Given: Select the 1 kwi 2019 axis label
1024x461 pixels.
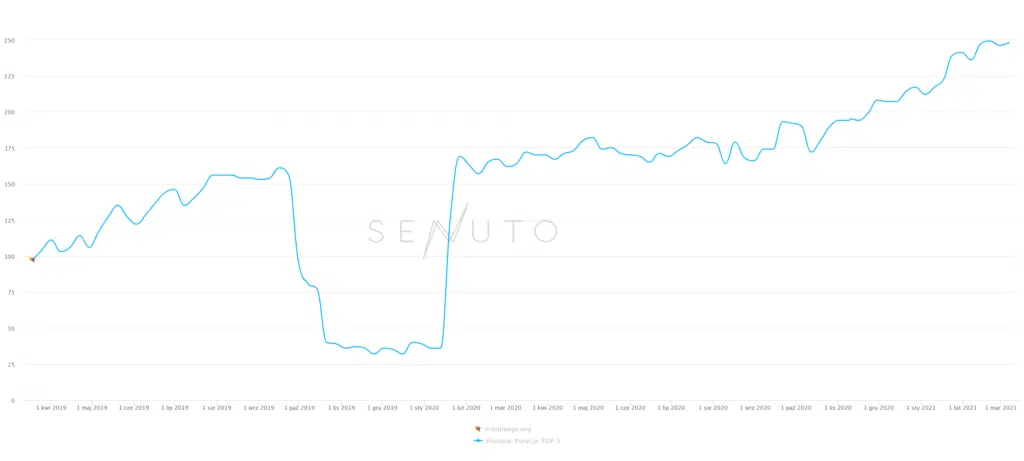Looking at the screenshot, I should click(x=52, y=407).
